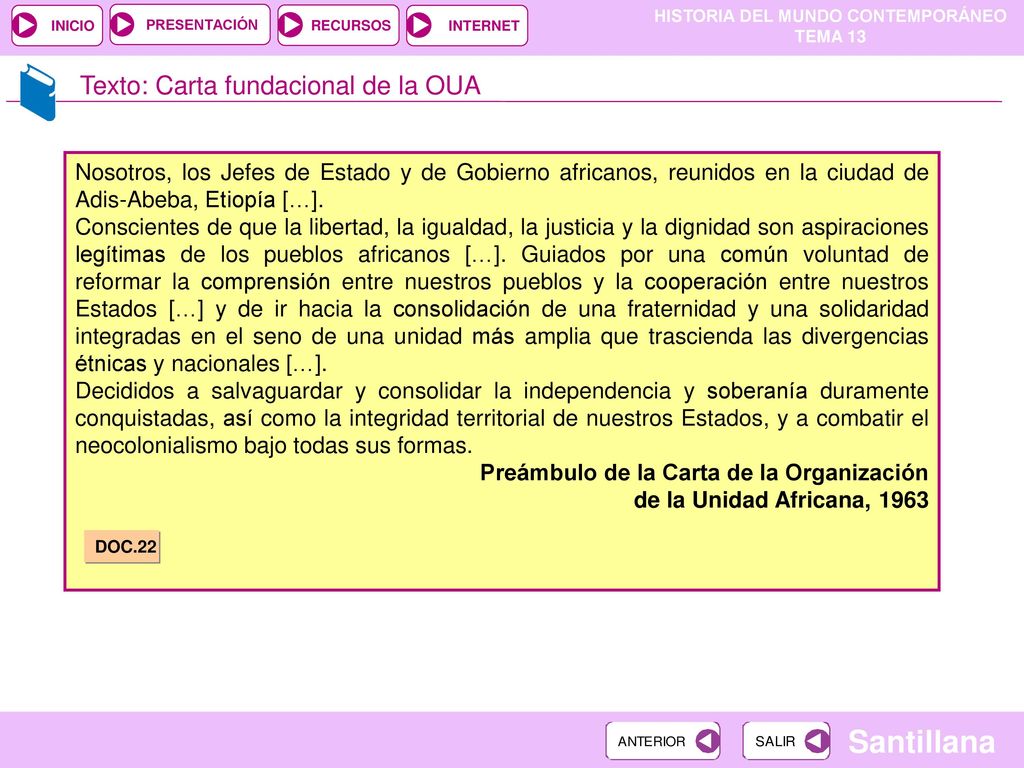1024x768 pixels.
Task: Click the play arrow icon beside PRESENTACIÓN
Action: click(x=123, y=24)
